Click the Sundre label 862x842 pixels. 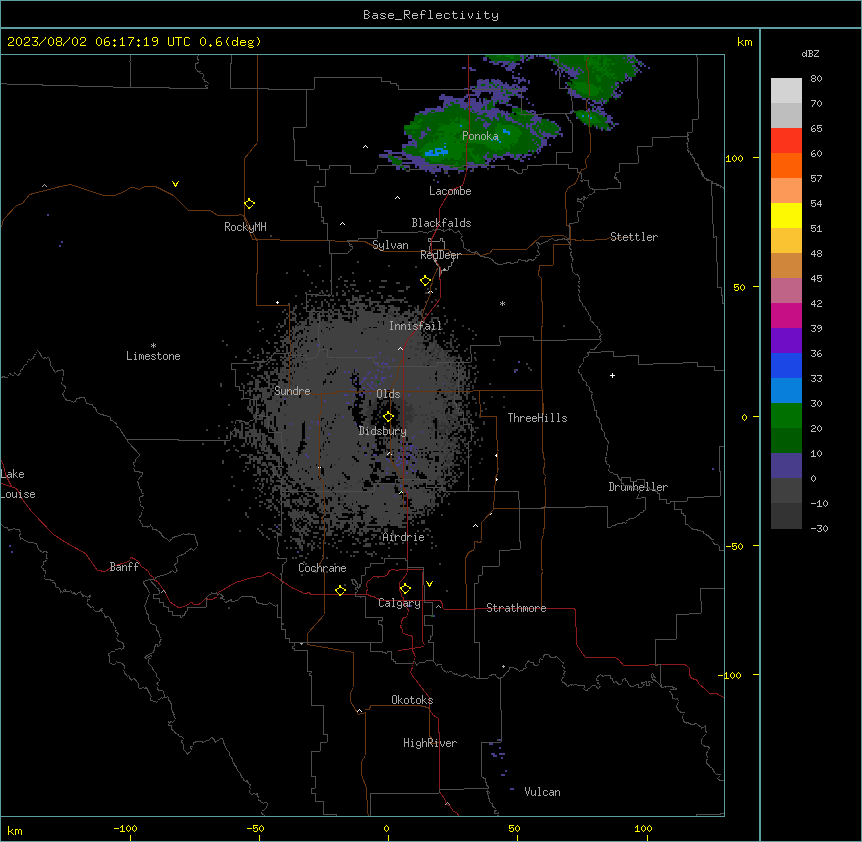[292, 391]
